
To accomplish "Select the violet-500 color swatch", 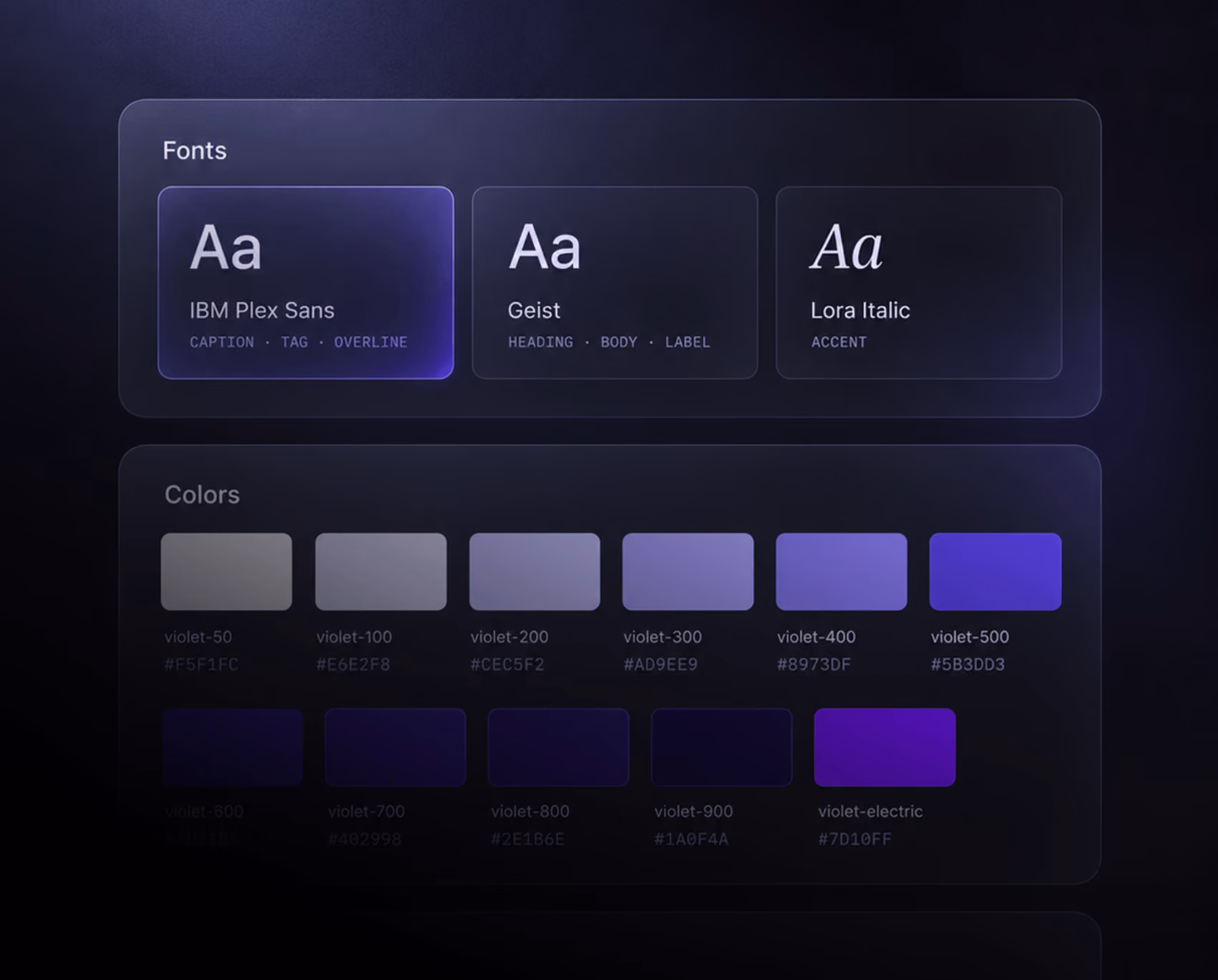I will coord(995,572).
